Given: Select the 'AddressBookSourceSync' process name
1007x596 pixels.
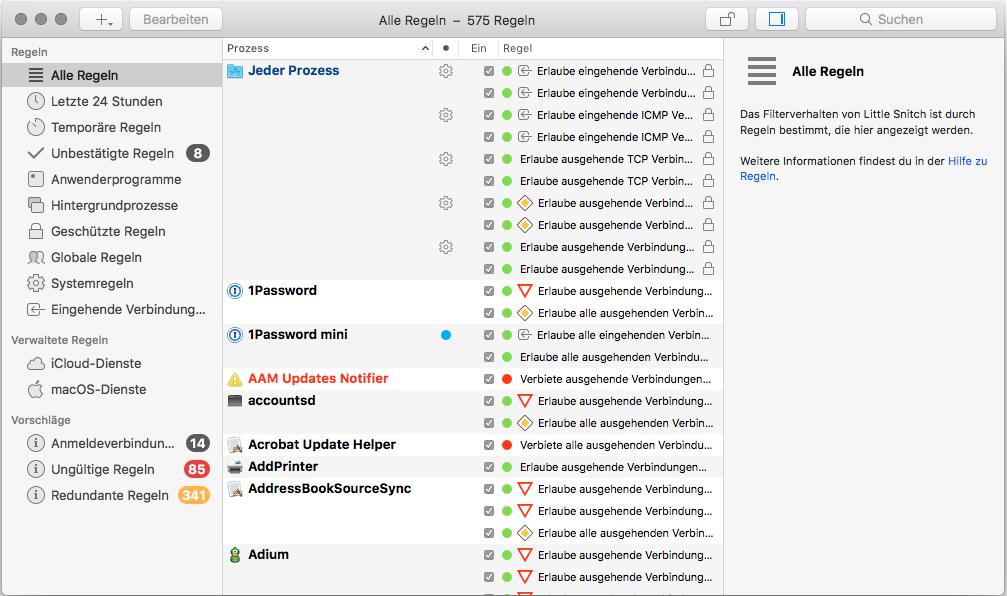Looking at the screenshot, I should click(329, 489).
